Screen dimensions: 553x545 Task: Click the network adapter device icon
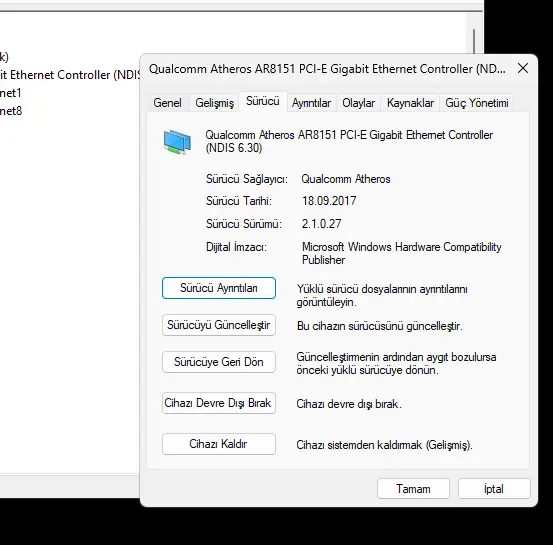pos(177,142)
